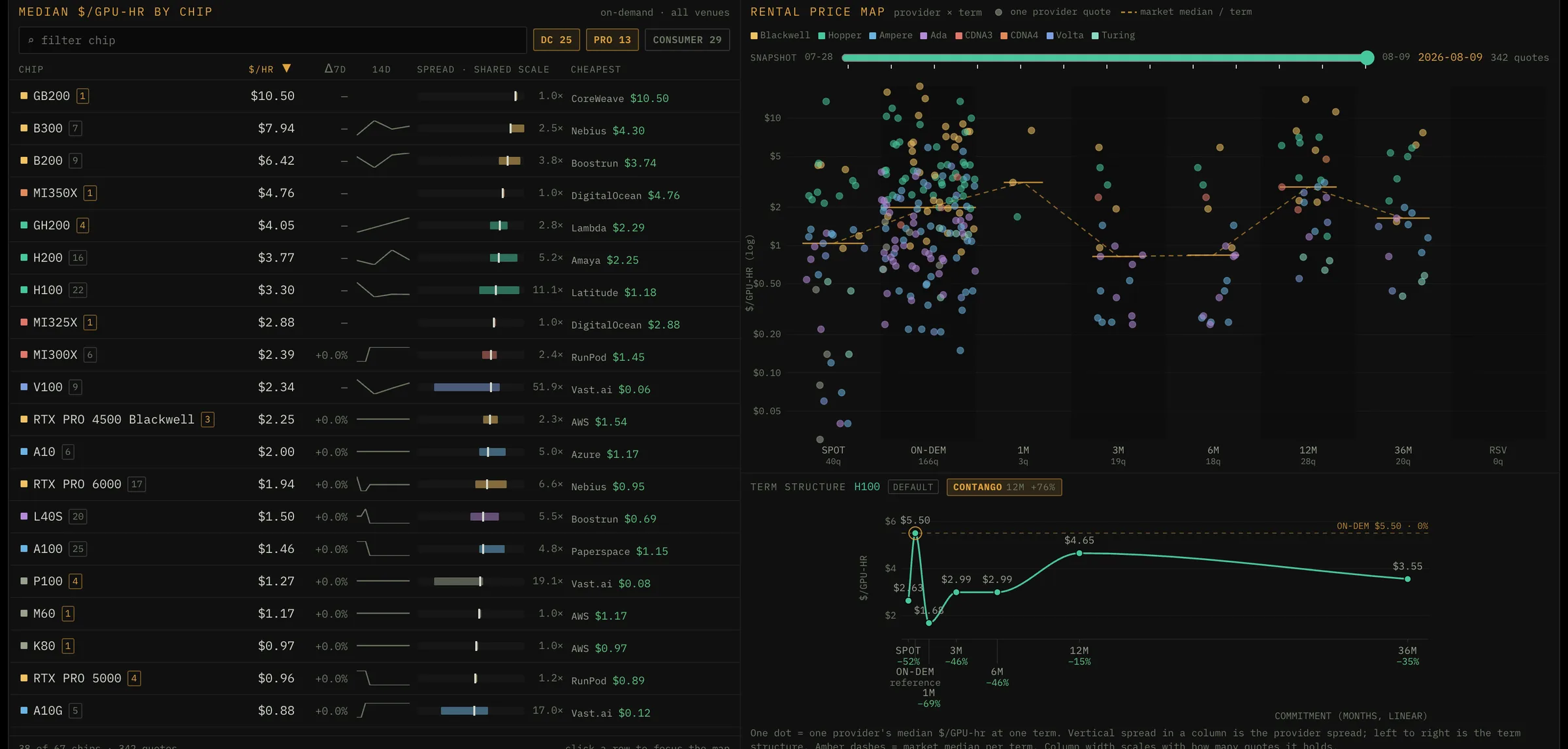Image resolution: width=1568 pixels, height=749 pixels.
Task: Toggle the Hopper legend series
Action: [840, 35]
